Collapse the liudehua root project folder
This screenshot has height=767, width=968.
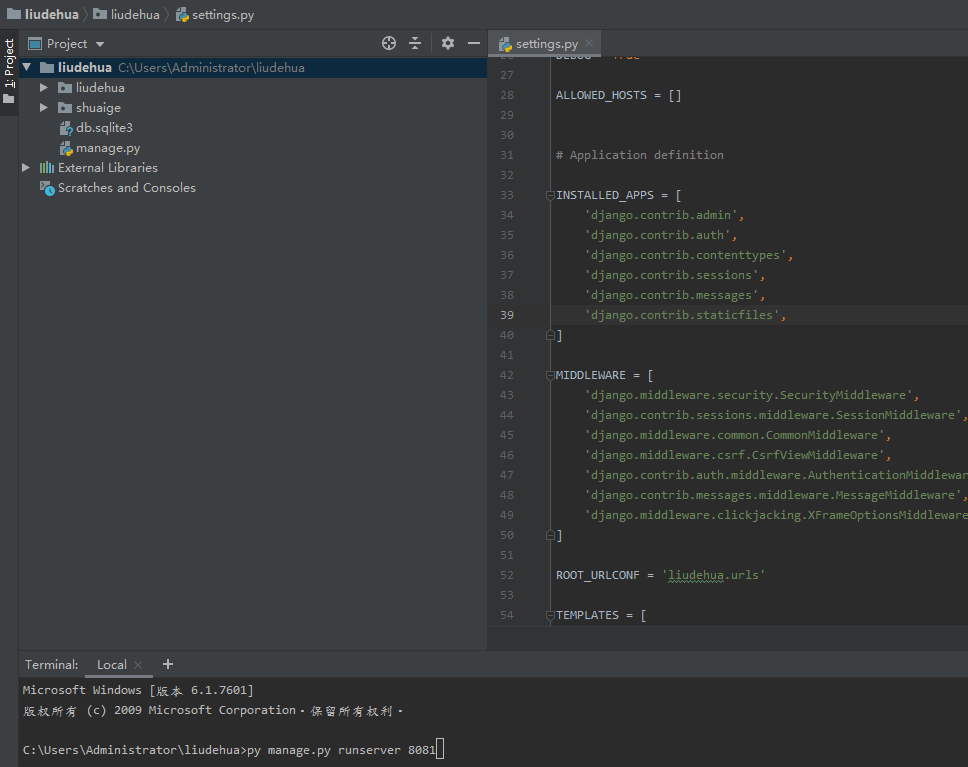click(27, 67)
